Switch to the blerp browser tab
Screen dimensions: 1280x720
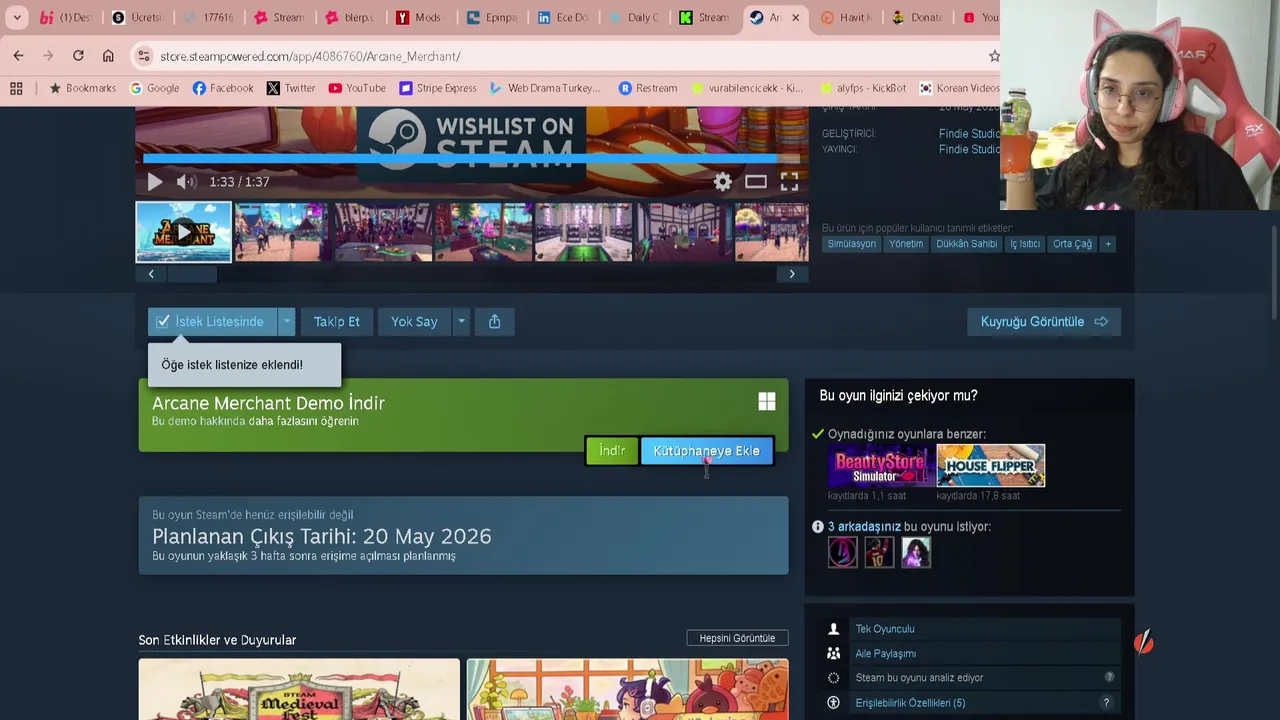pos(348,18)
